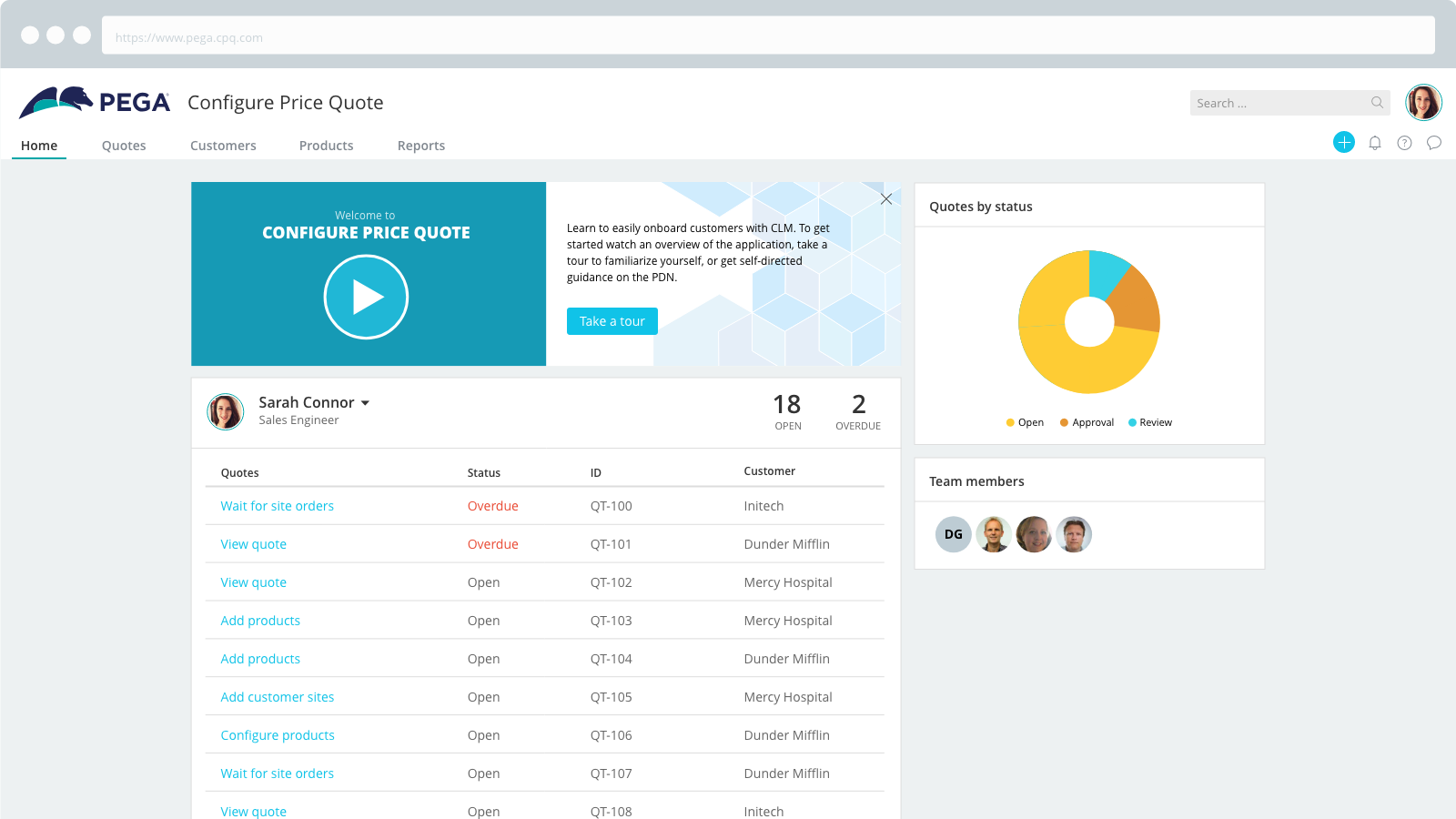Open notifications bell icon
The image size is (1456, 819).
tap(1375, 143)
